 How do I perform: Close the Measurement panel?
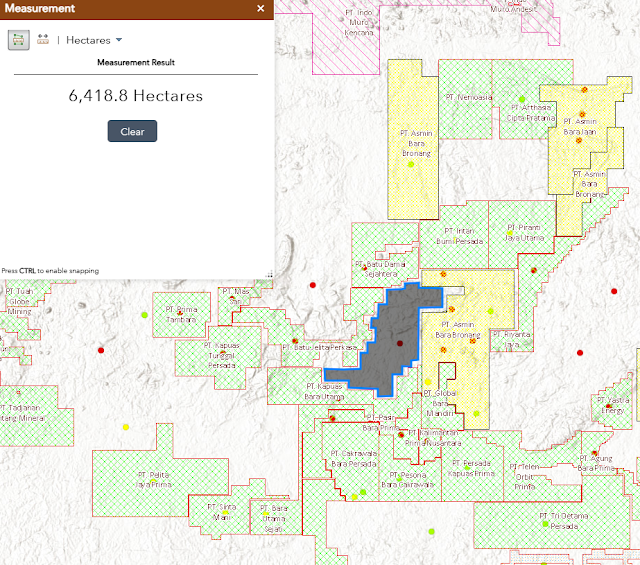261,8
